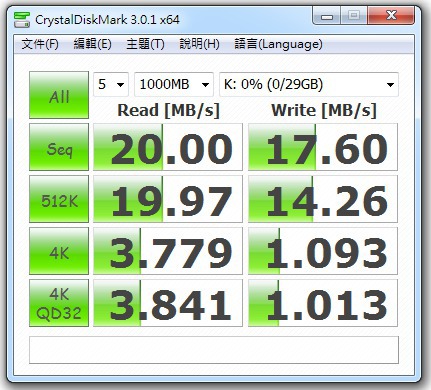Open the 說明(H) help menu
This screenshot has width=431, height=390.
(x=199, y=44)
